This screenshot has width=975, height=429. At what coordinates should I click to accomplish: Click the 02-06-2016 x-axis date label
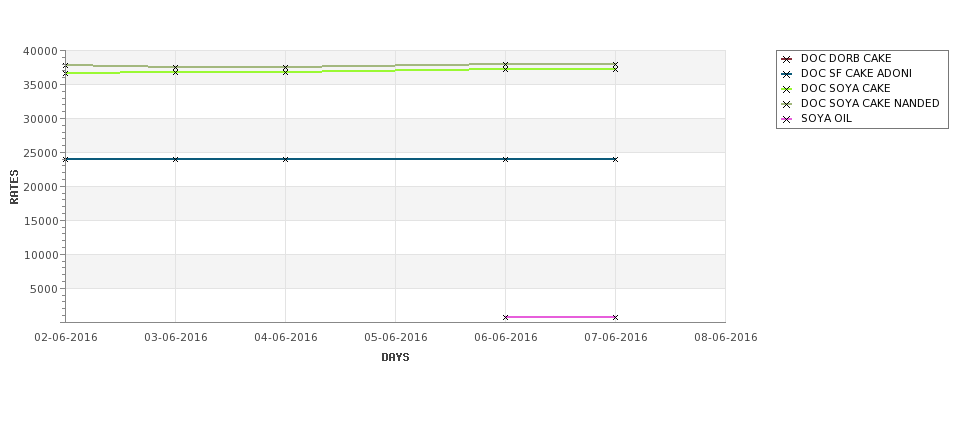(x=66, y=337)
